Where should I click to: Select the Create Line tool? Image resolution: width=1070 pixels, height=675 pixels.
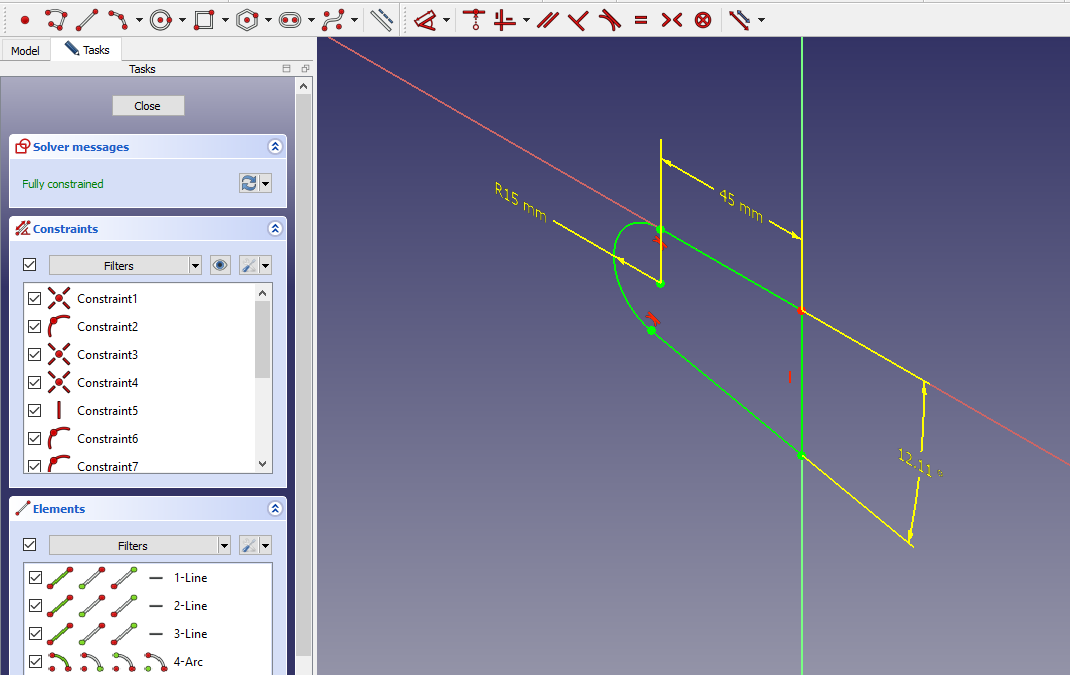87,19
